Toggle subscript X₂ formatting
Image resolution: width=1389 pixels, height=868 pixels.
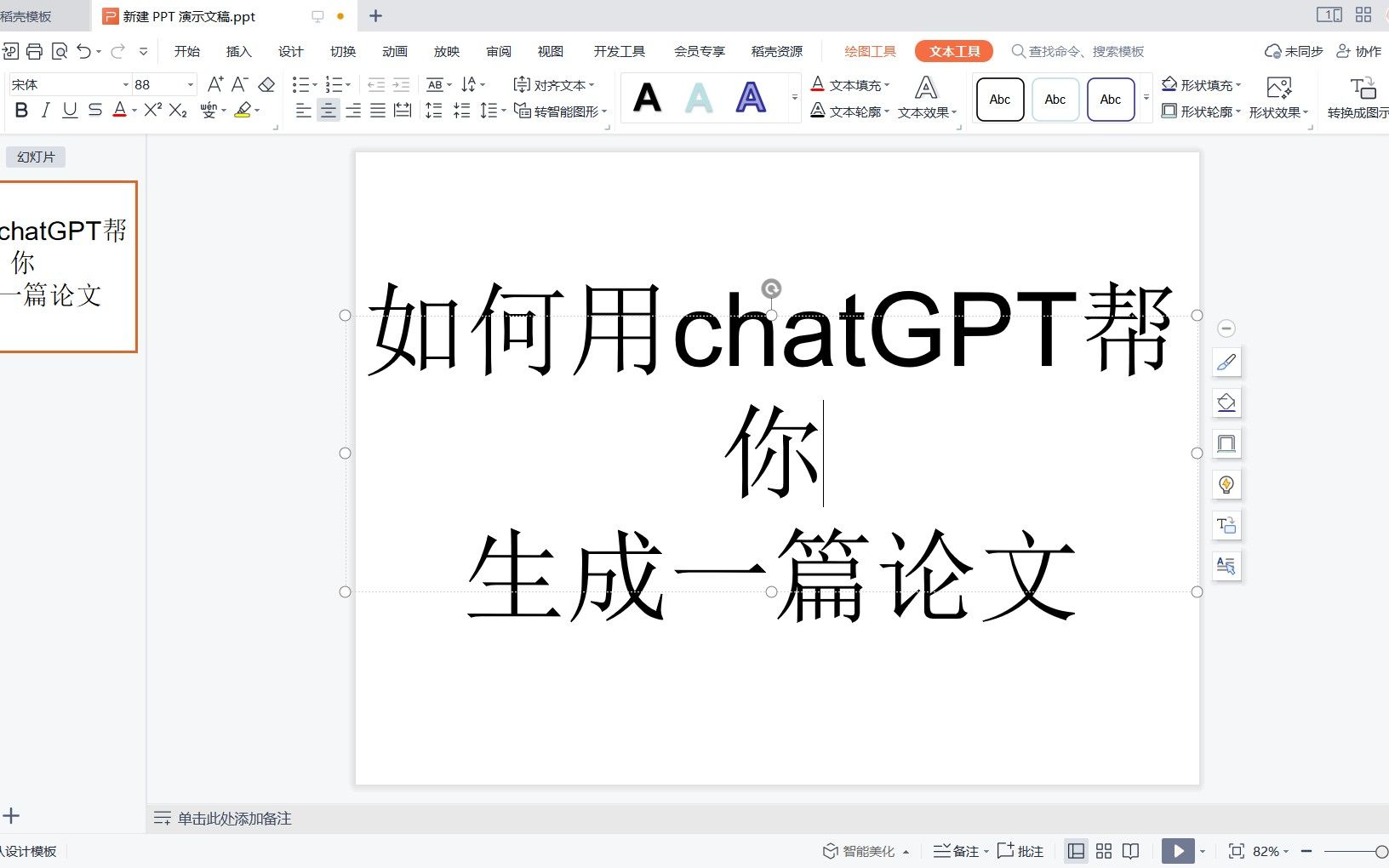[x=178, y=111]
